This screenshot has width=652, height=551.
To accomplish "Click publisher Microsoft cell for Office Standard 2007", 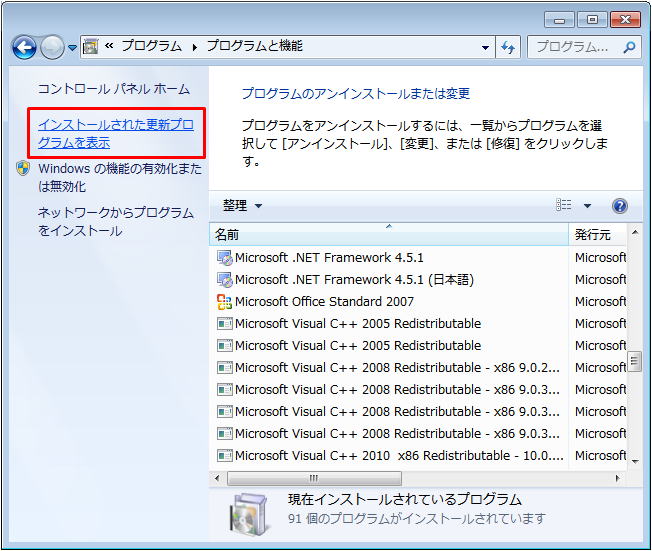I will [x=600, y=301].
